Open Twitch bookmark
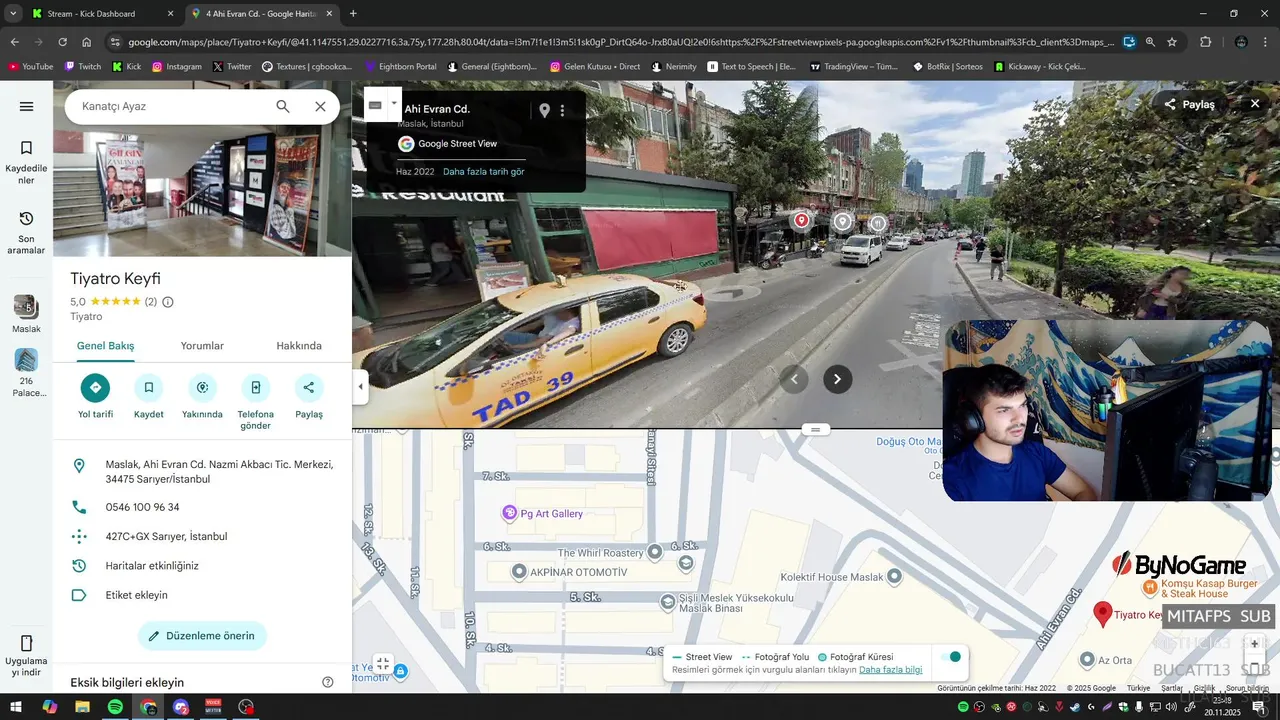 pyautogui.click(x=82, y=67)
